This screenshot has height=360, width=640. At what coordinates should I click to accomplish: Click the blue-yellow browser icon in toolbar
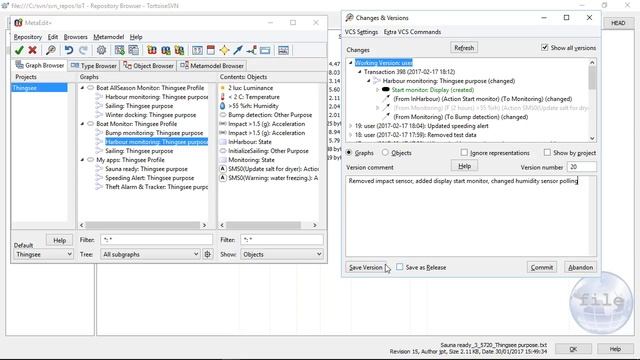click(x=165, y=50)
